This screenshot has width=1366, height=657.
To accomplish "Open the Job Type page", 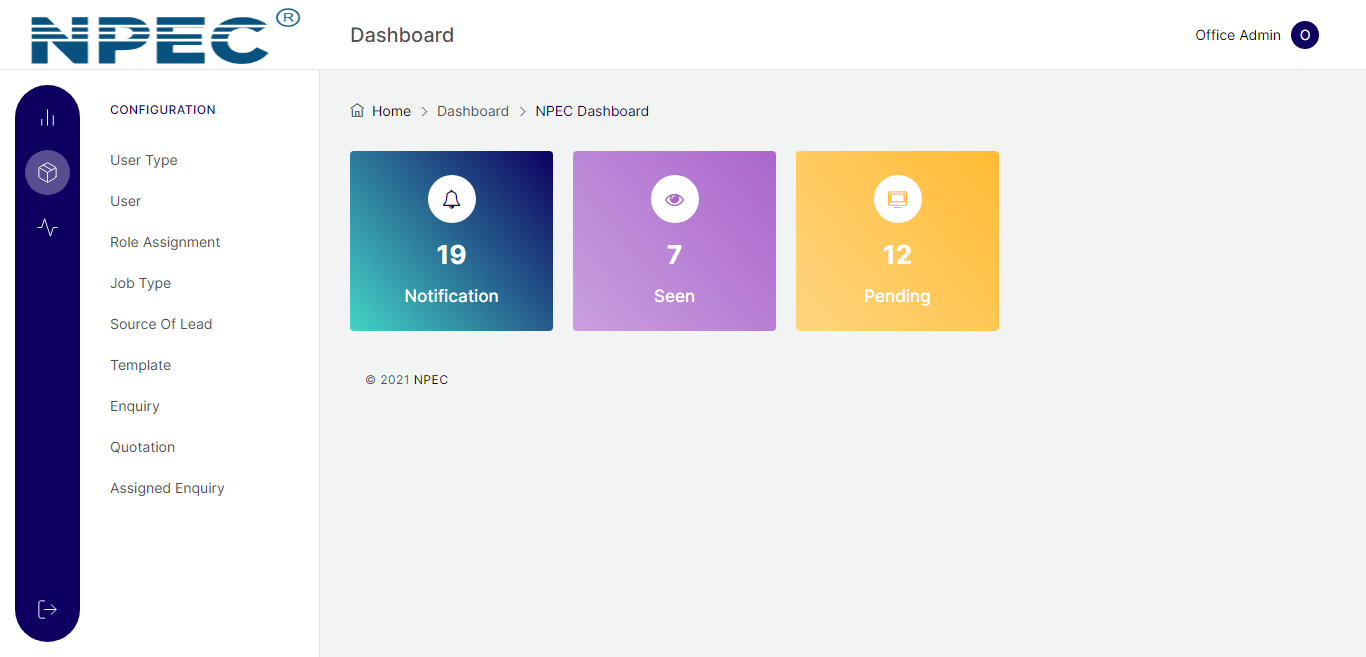I will click(x=140, y=283).
